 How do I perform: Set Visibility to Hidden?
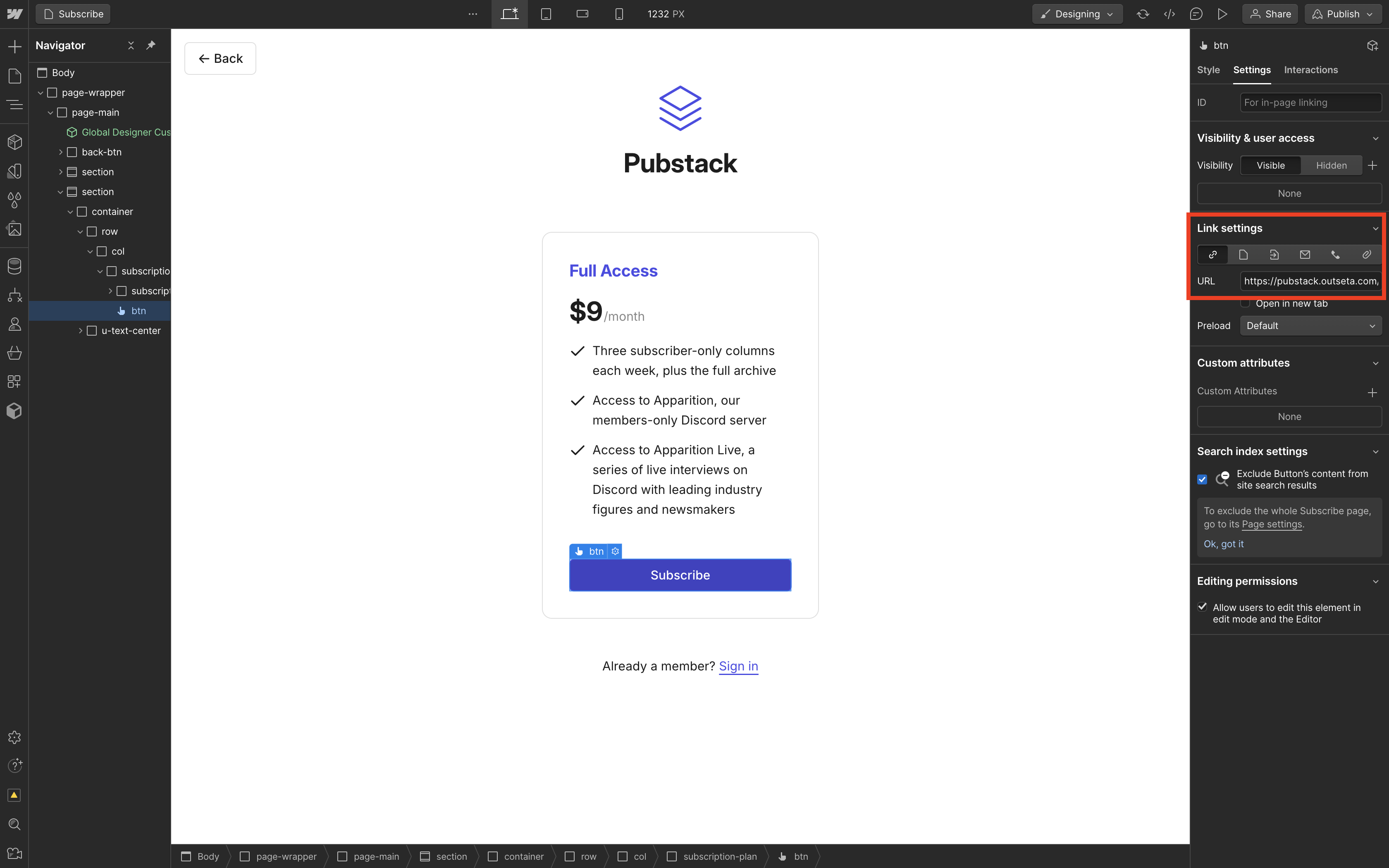(1331, 165)
